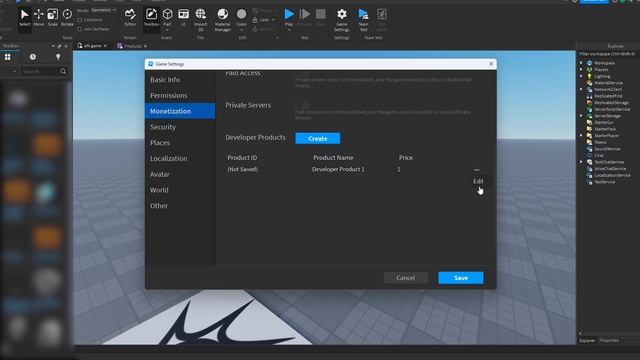640x360 pixels.
Task: Activate the Scale tool
Action: 53,18
